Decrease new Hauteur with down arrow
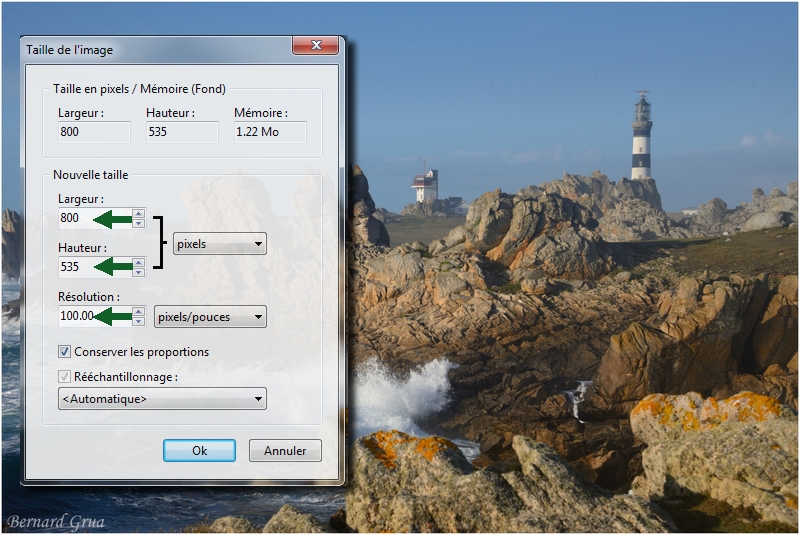The height and width of the screenshot is (535, 800). 138,271
